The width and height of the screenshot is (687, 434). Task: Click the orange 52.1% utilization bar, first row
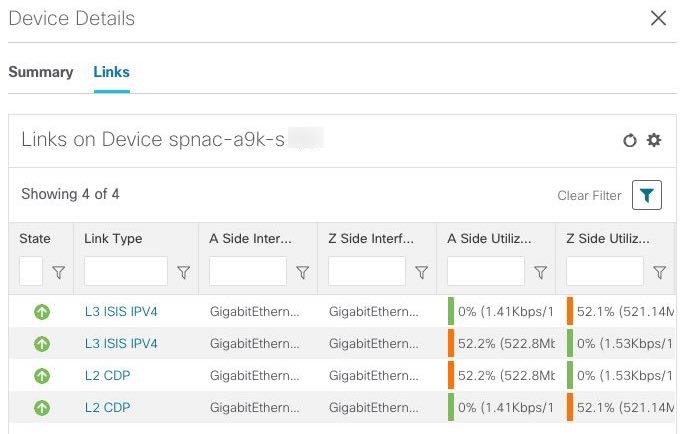tap(570, 312)
